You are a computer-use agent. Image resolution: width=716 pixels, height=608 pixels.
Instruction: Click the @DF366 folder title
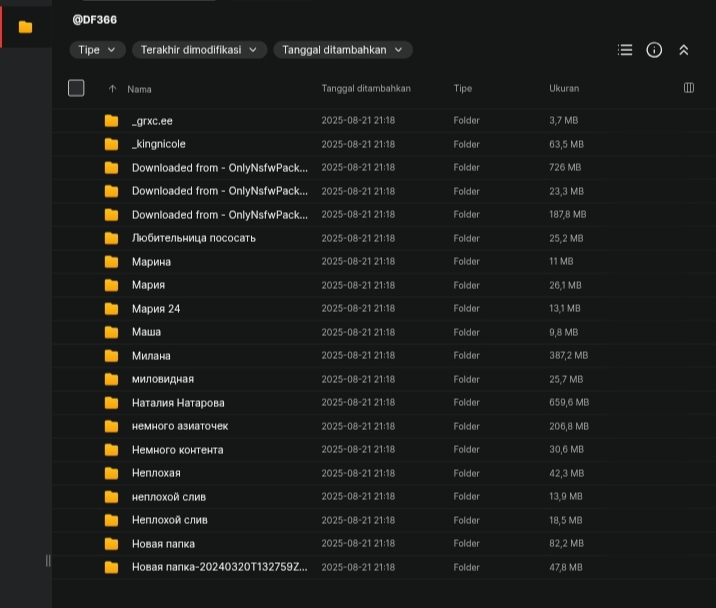pos(95,20)
